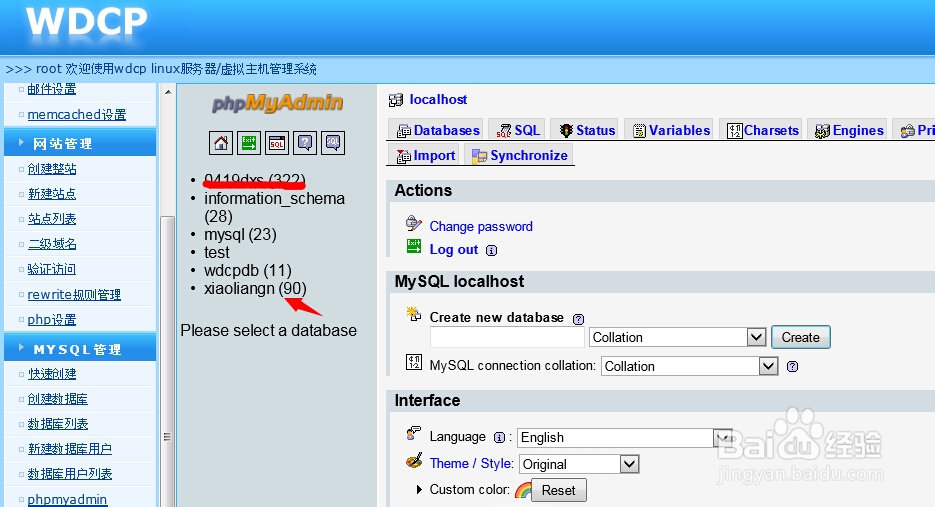Viewport: 935px width, 507px height.
Task: Select the test database
Action: pyautogui.click(x=216, y=252)
